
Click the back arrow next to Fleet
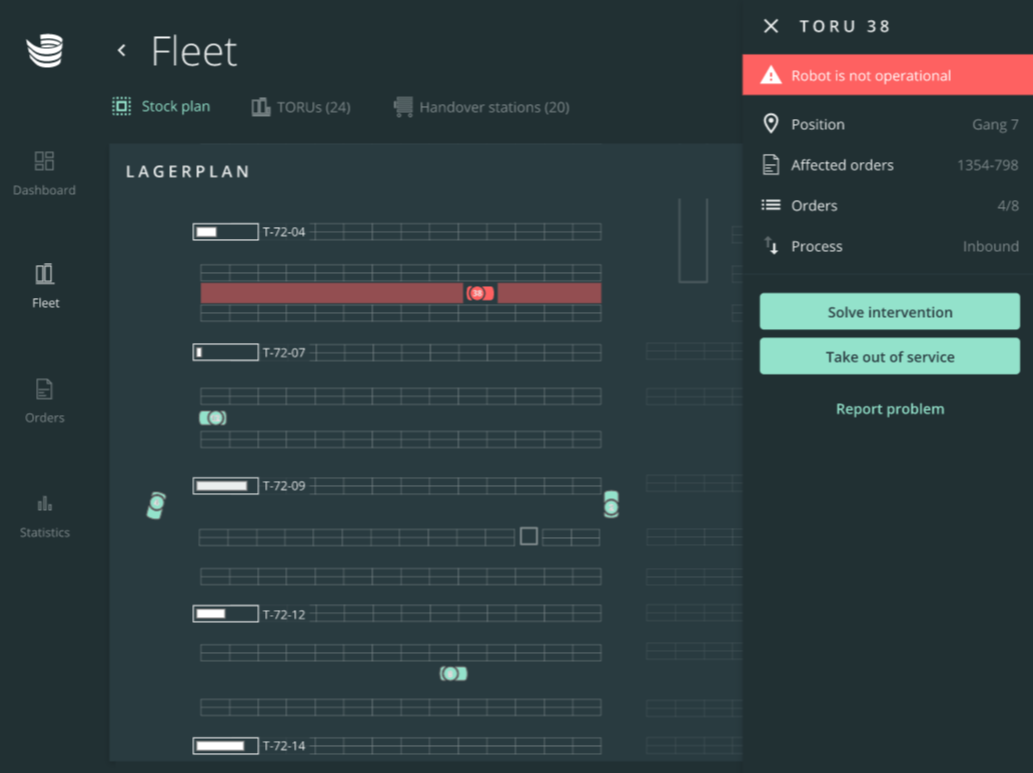coord(122,50)
